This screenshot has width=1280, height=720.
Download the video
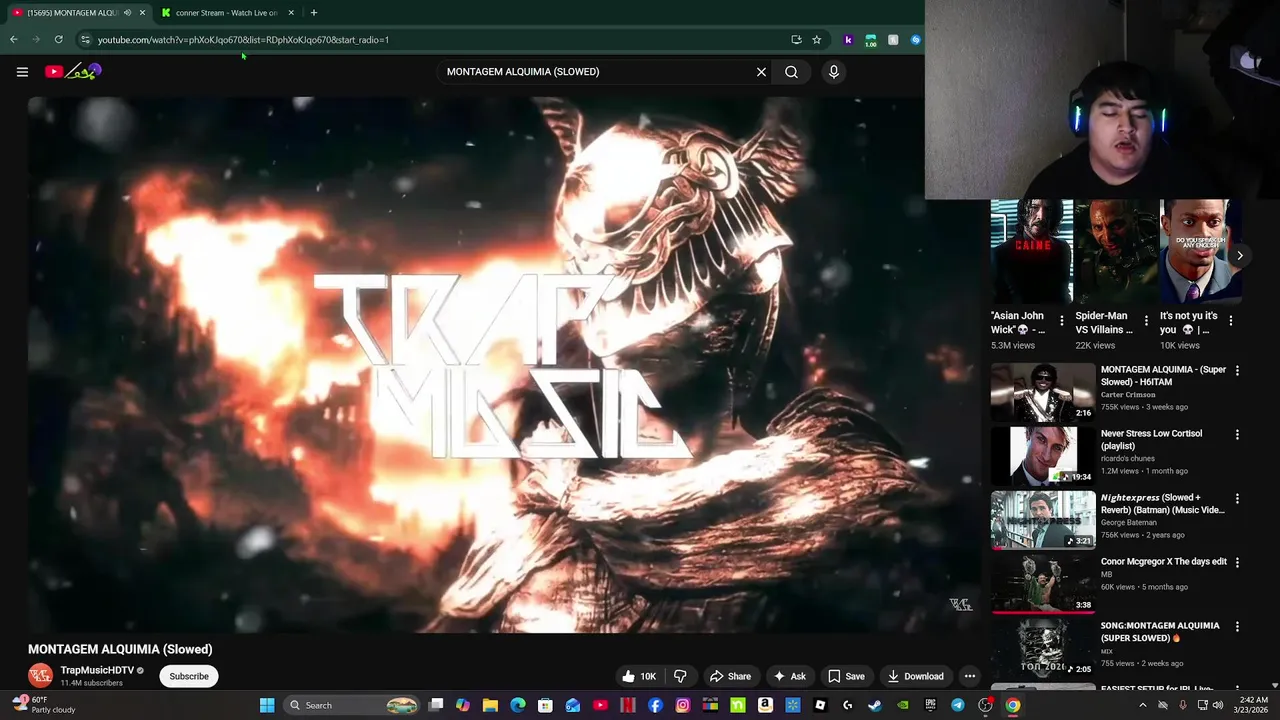[x=915, y=676]
